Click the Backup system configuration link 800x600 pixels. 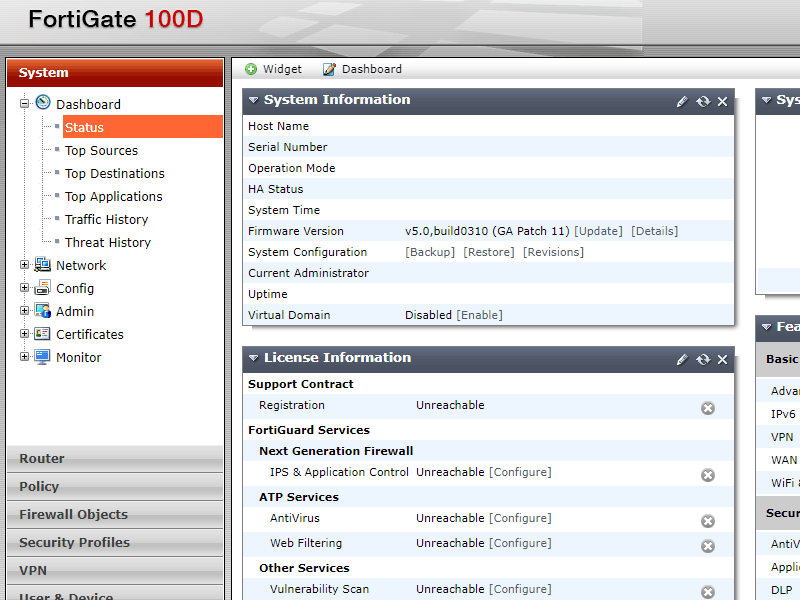pyautogui.click(x=430, y=252)
